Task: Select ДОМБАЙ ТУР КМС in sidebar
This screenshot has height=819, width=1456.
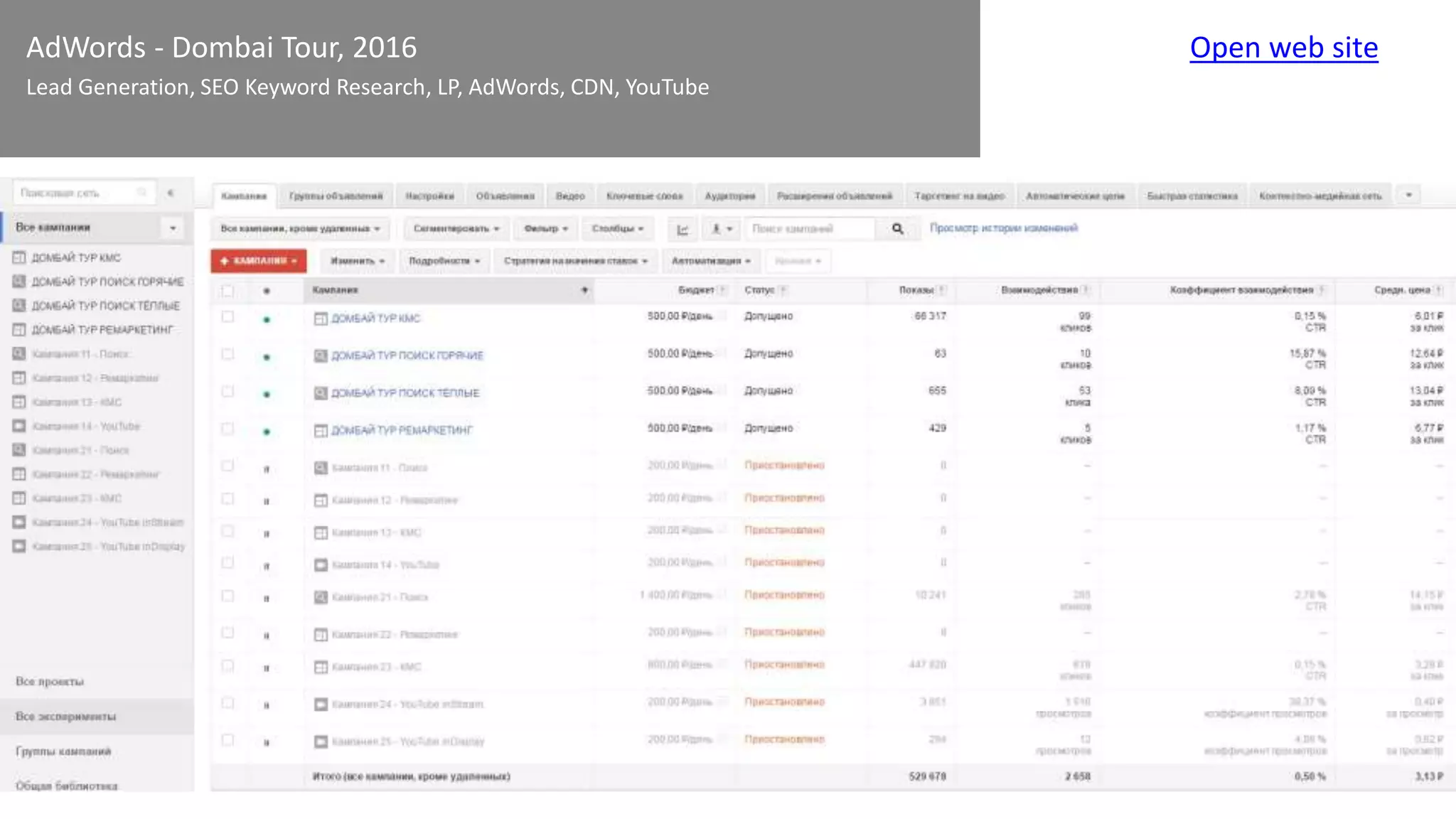Action: 76,257
